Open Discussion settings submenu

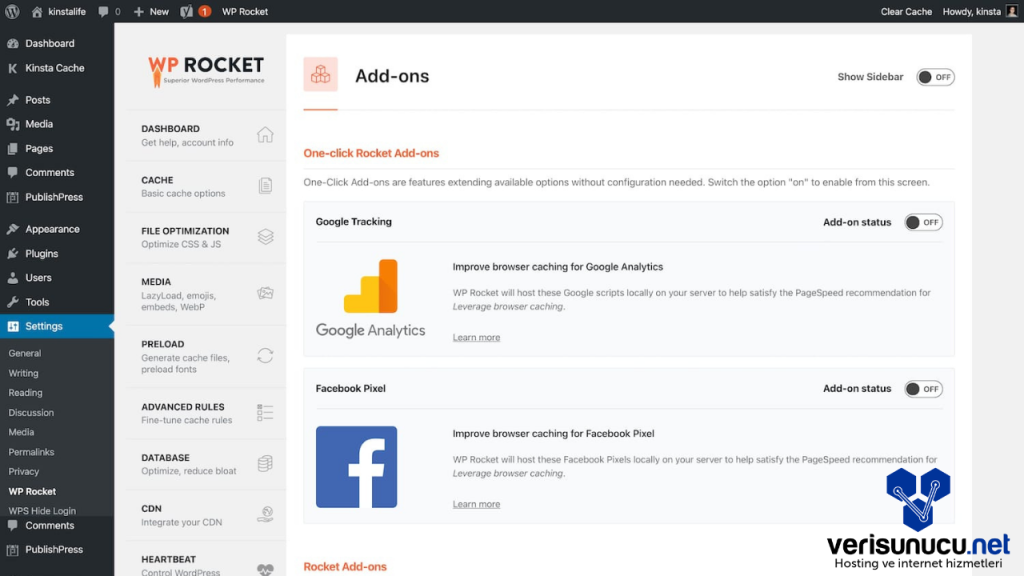tap(31, 413)
